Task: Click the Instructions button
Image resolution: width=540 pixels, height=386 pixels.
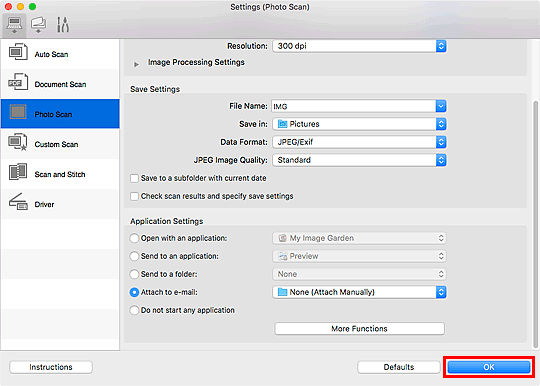Action: (x=51, y=367)
